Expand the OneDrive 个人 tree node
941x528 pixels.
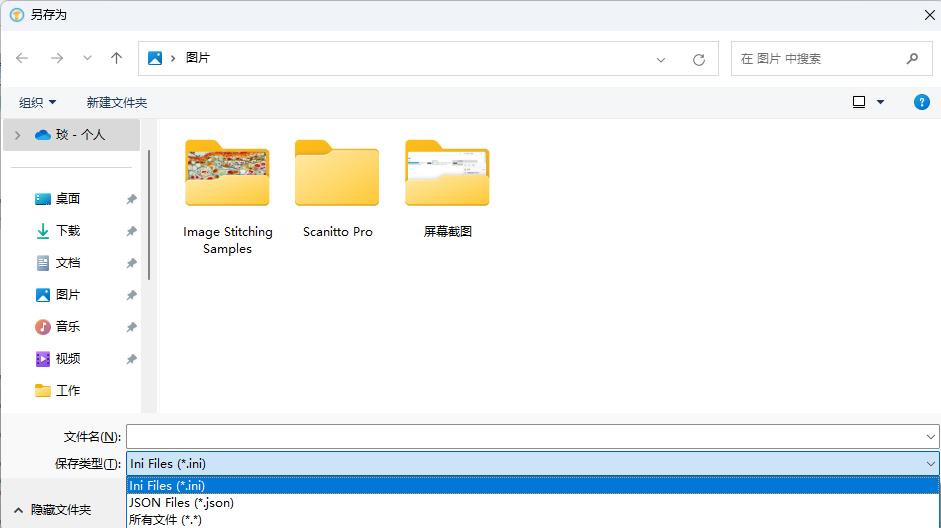[17, 135]
